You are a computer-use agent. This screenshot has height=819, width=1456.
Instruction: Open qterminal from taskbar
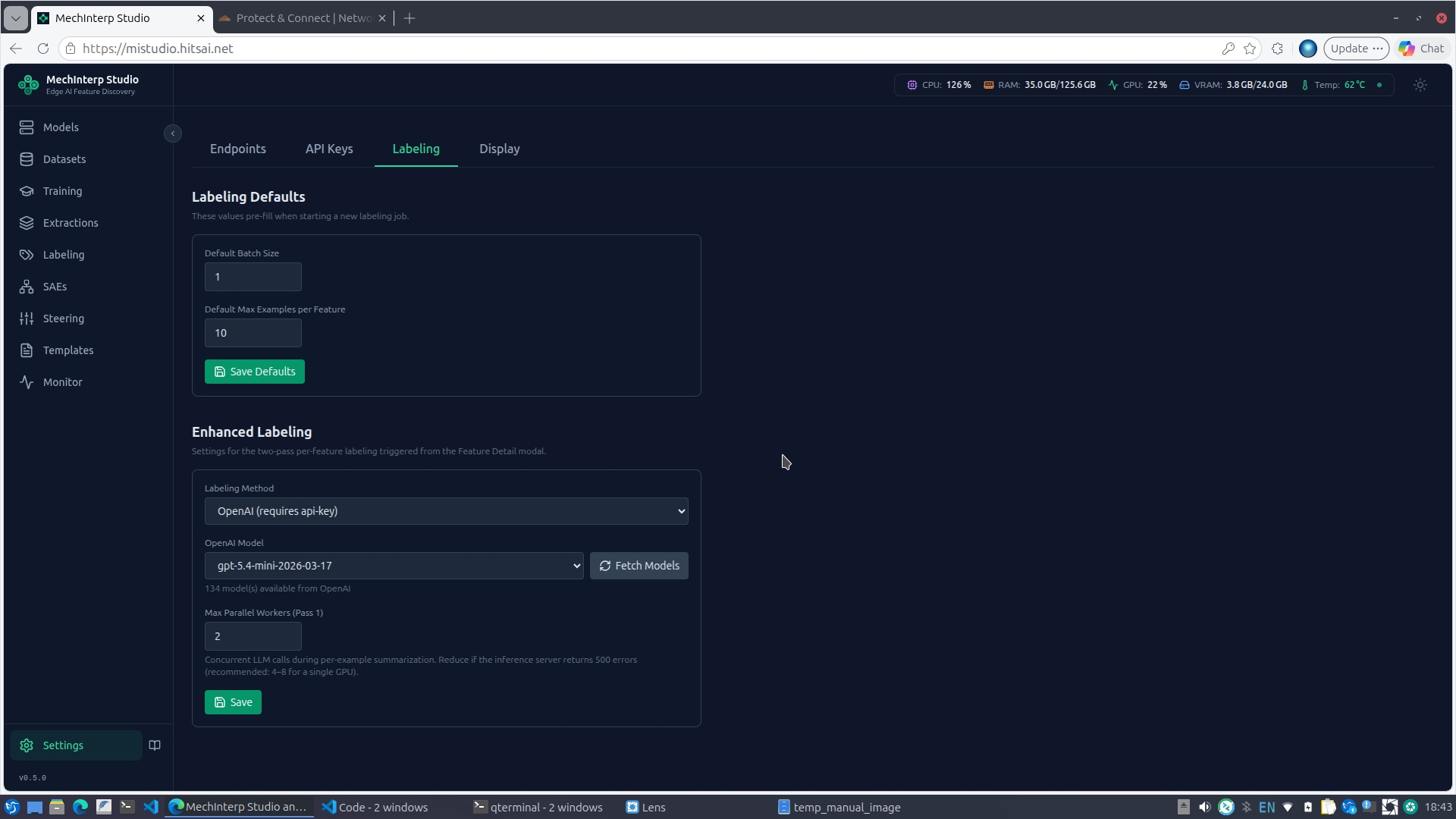point(538,808)
